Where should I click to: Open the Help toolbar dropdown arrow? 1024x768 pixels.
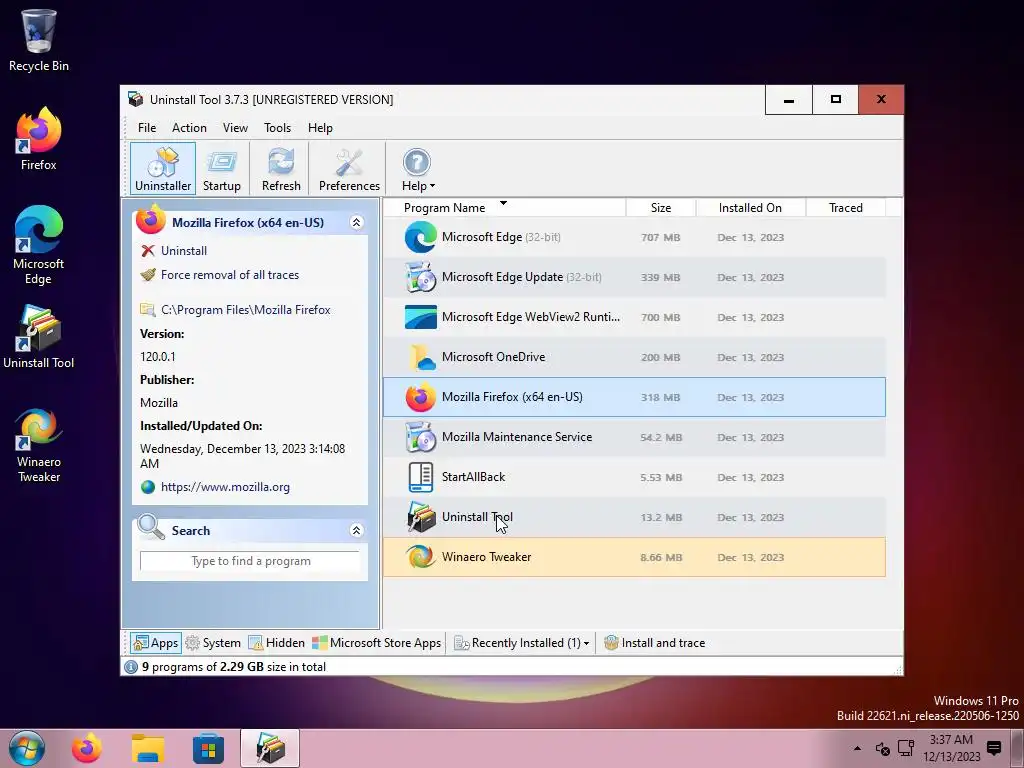click(432, 186)
